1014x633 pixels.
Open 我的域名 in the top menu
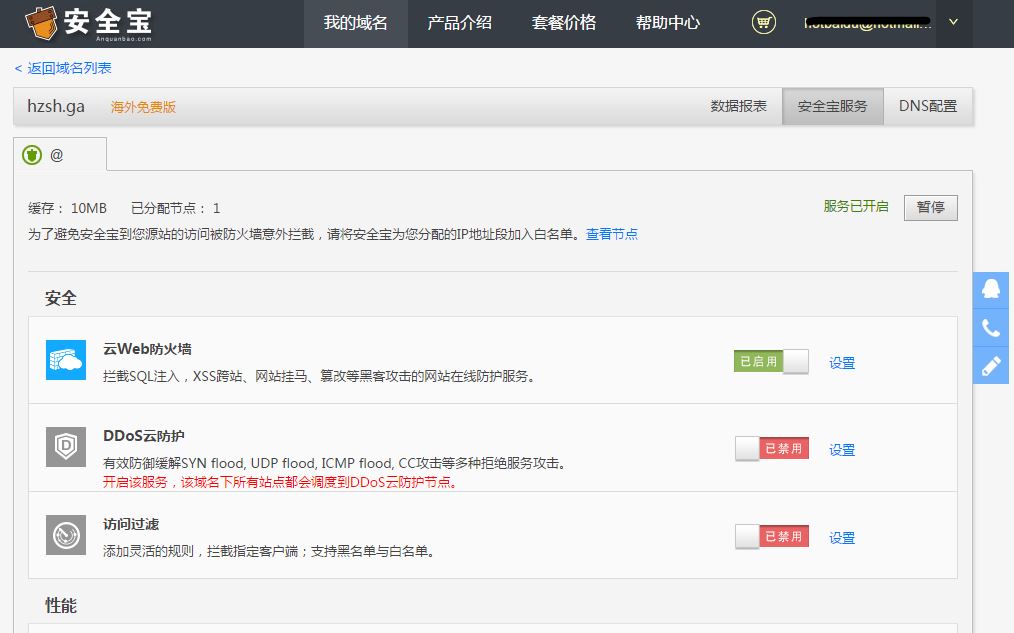pyautogui.click(x=355, y=23)
